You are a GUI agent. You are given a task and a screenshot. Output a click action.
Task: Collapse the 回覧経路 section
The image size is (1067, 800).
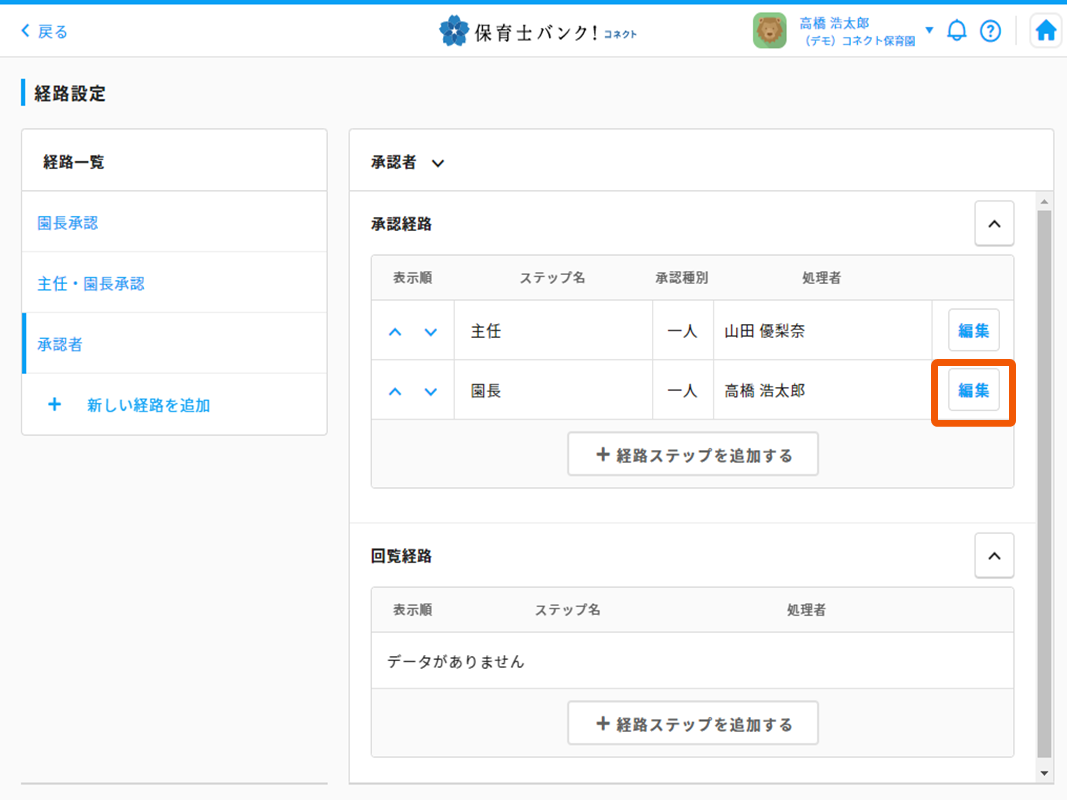[x=994, y=555]
